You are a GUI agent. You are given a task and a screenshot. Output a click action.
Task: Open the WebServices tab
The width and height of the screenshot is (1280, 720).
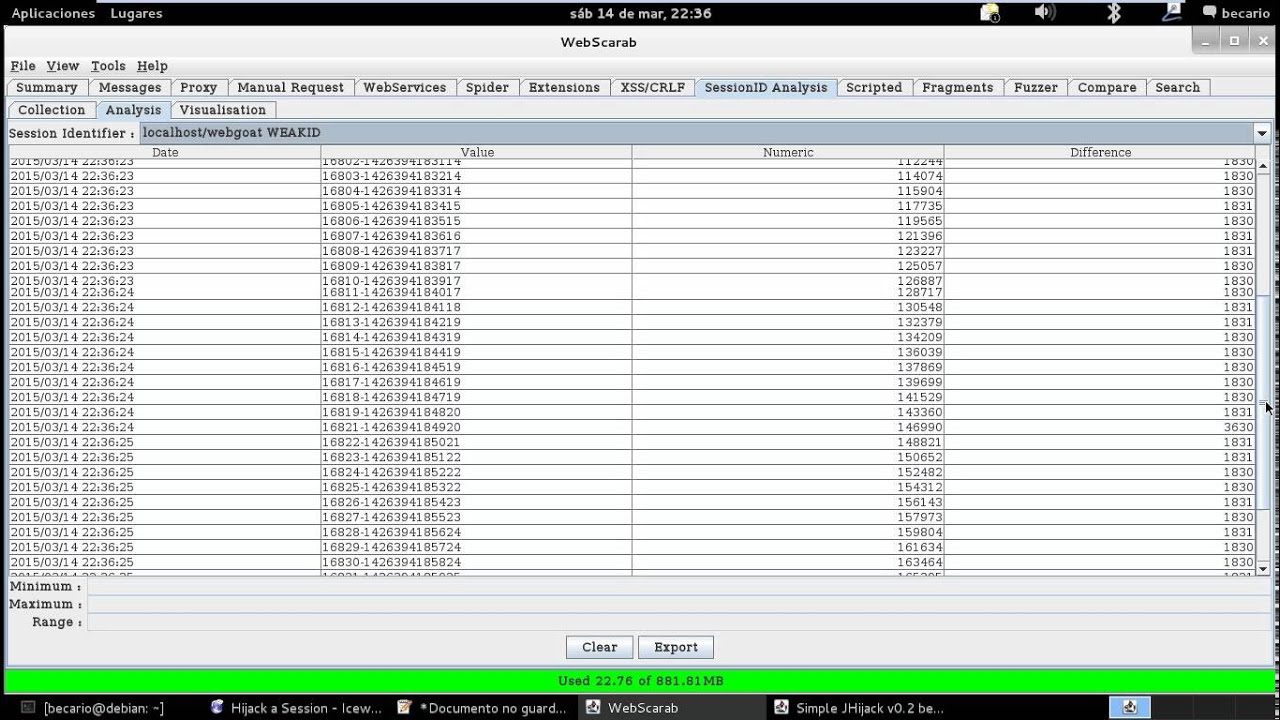[x=405, y=87]
